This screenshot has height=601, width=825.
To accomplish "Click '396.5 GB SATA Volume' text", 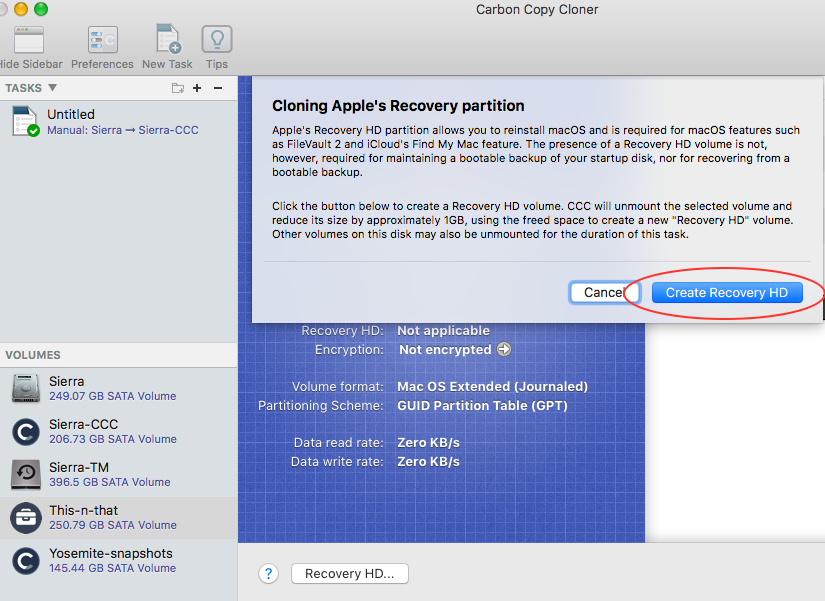I will coord(109,482).
